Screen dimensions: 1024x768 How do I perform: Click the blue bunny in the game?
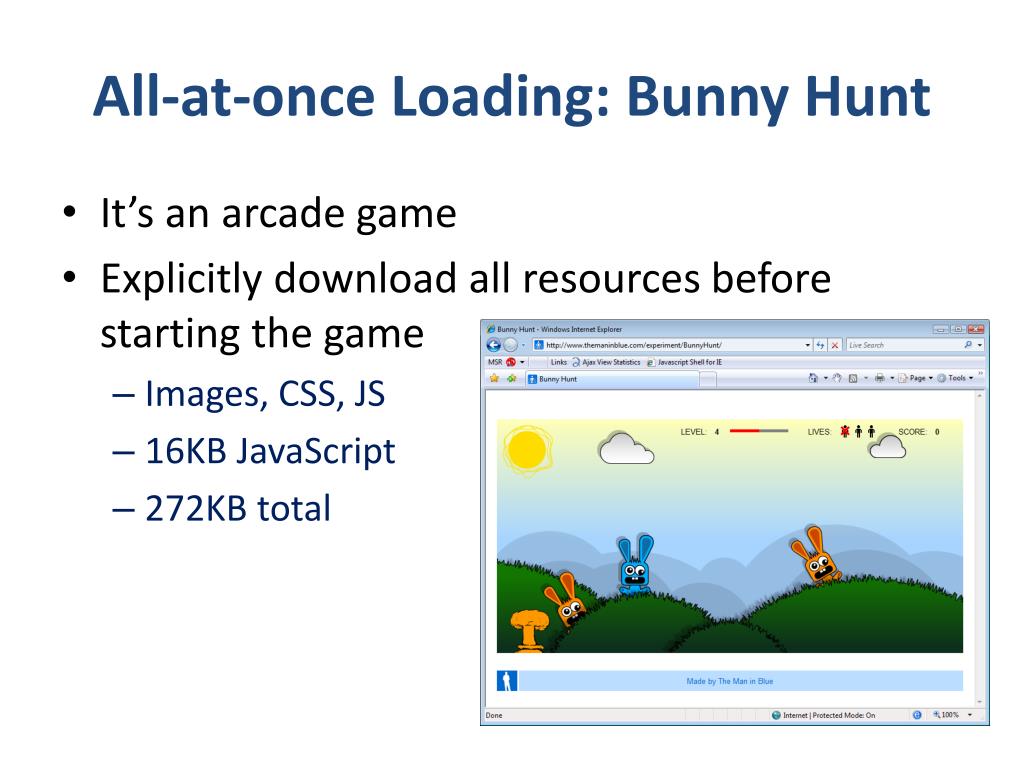[x=635, y=564]
